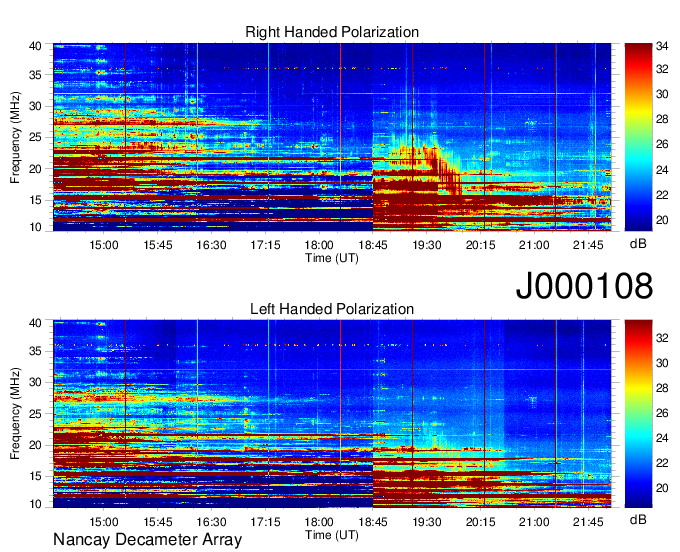Click the 20:15 time tick under Right Handed plot
The height and width of the screenshot is (552, 680).
[x=481, y=245]
